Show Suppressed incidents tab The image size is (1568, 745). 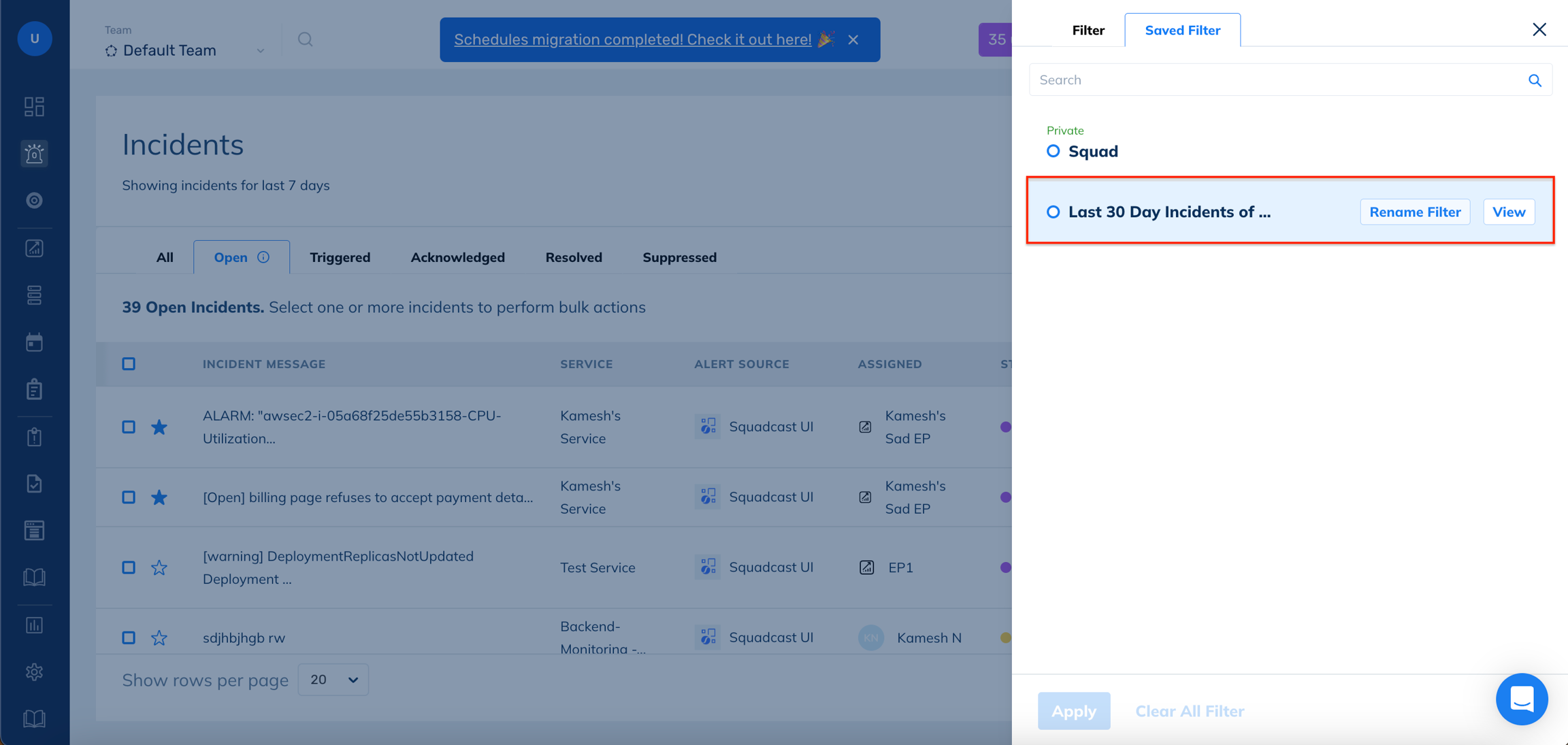click(x=680, y=257)
